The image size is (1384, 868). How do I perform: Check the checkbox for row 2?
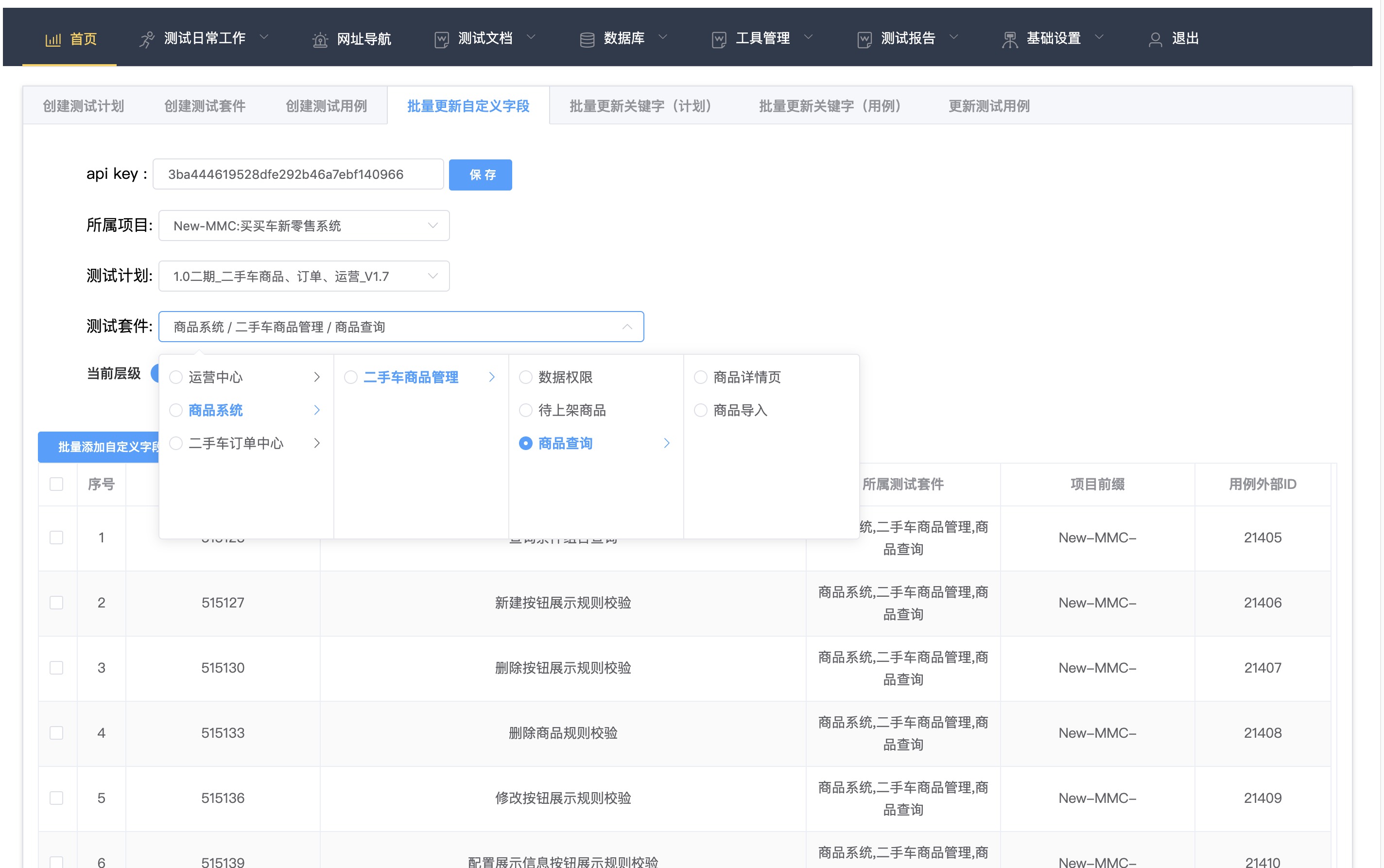click(x=56, y=602)
